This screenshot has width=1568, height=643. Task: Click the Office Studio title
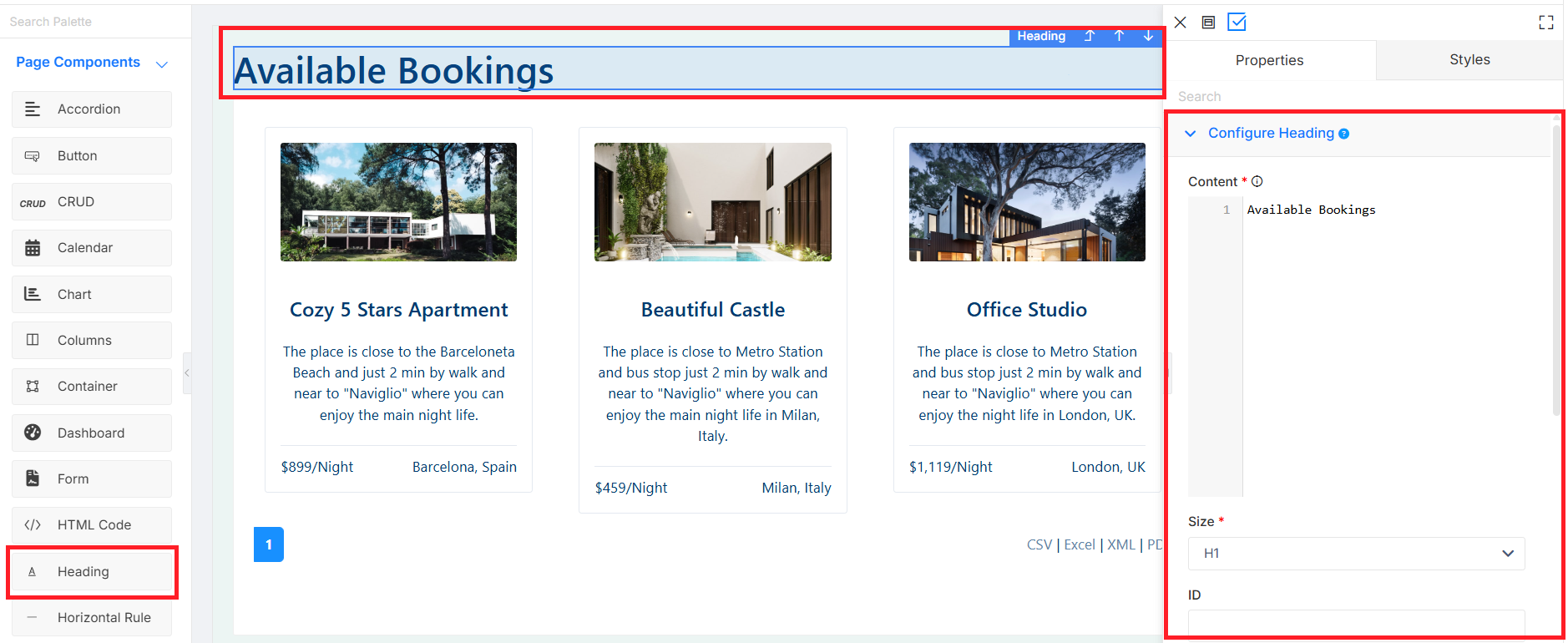point(1027,310)
